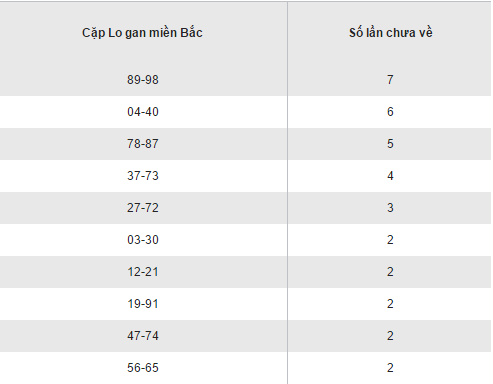Select the 56-65 pair cell

pyautogui.click(x=143, y=368)
